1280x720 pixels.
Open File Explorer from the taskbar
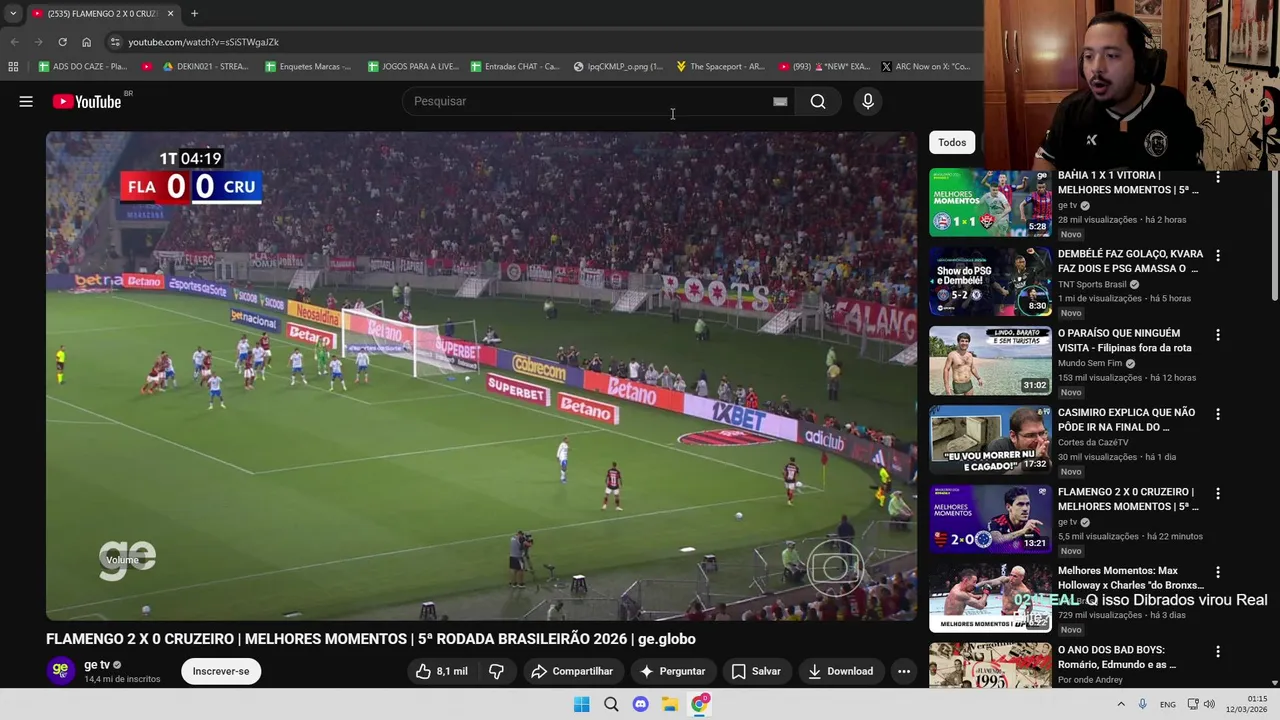[x=670, y=704]
